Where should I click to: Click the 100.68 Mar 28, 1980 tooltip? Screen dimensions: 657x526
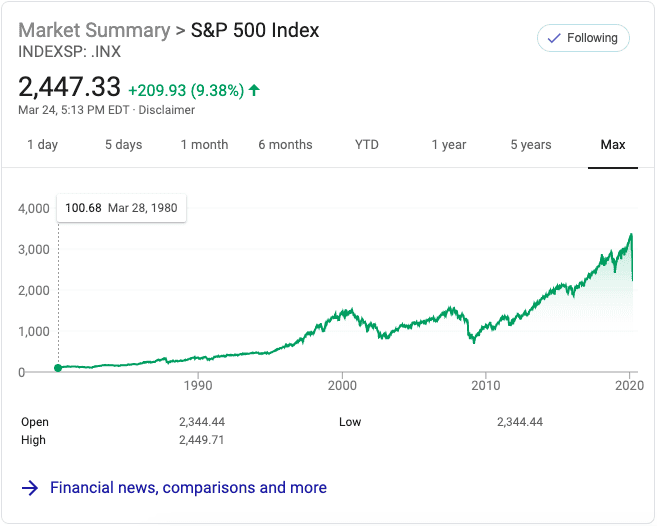pos(122,208)
